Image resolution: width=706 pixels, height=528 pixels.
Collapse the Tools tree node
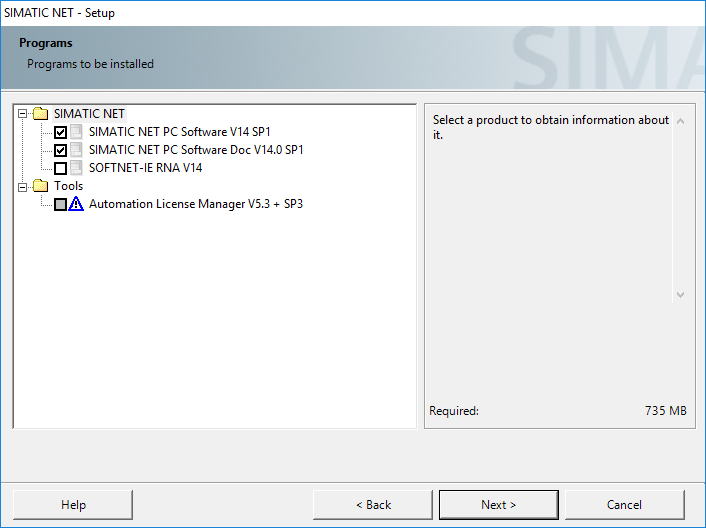24,186
